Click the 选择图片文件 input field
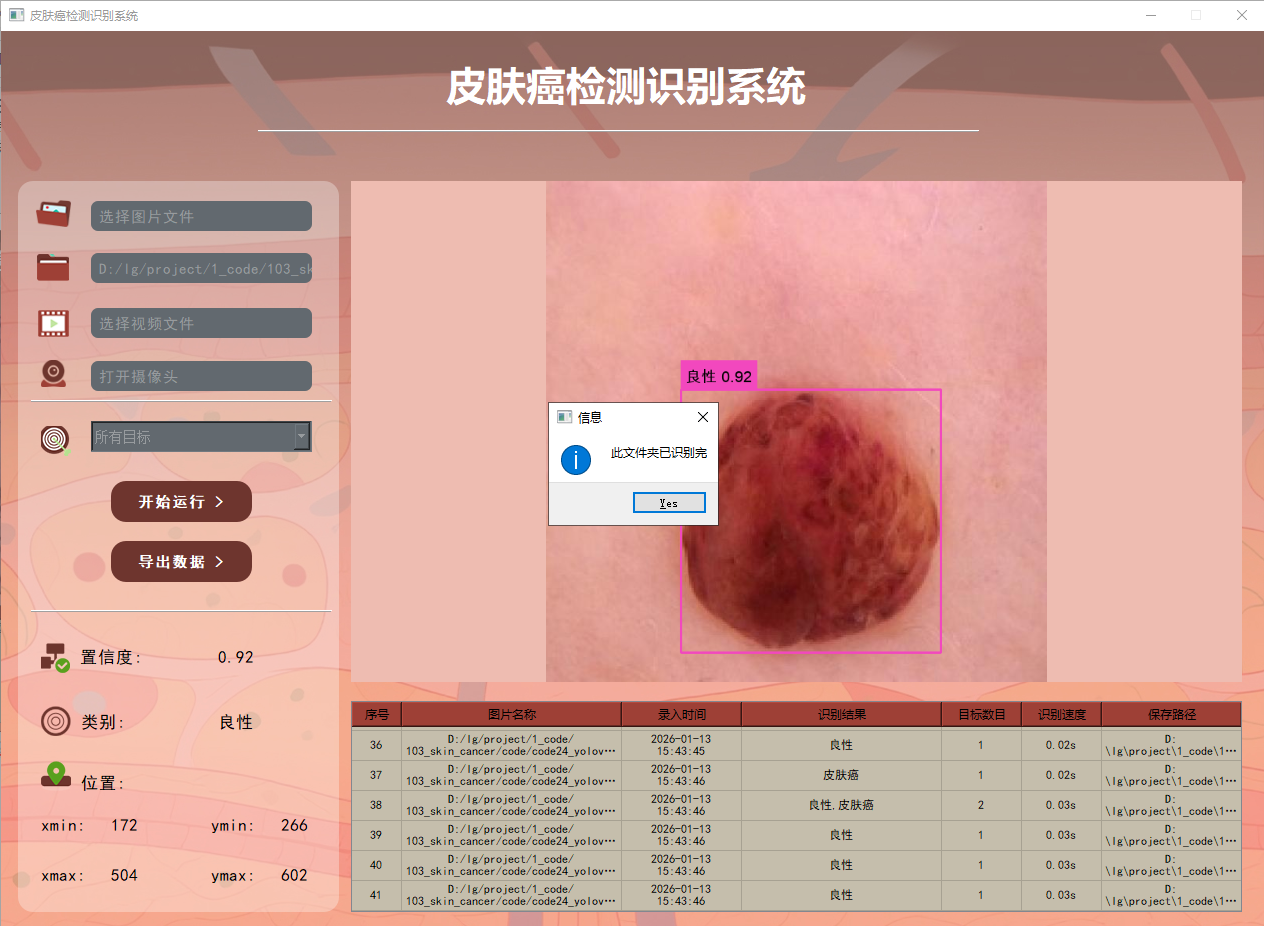 click(x=201, y=216)
